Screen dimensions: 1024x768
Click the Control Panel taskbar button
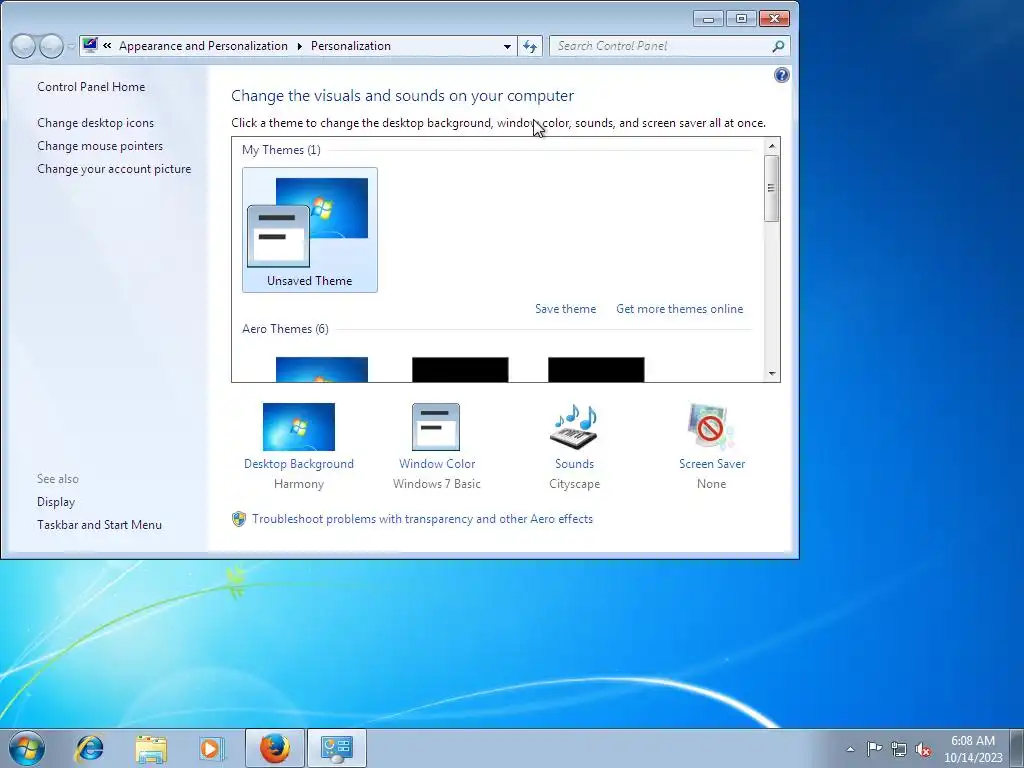click(x=336, y=748)
